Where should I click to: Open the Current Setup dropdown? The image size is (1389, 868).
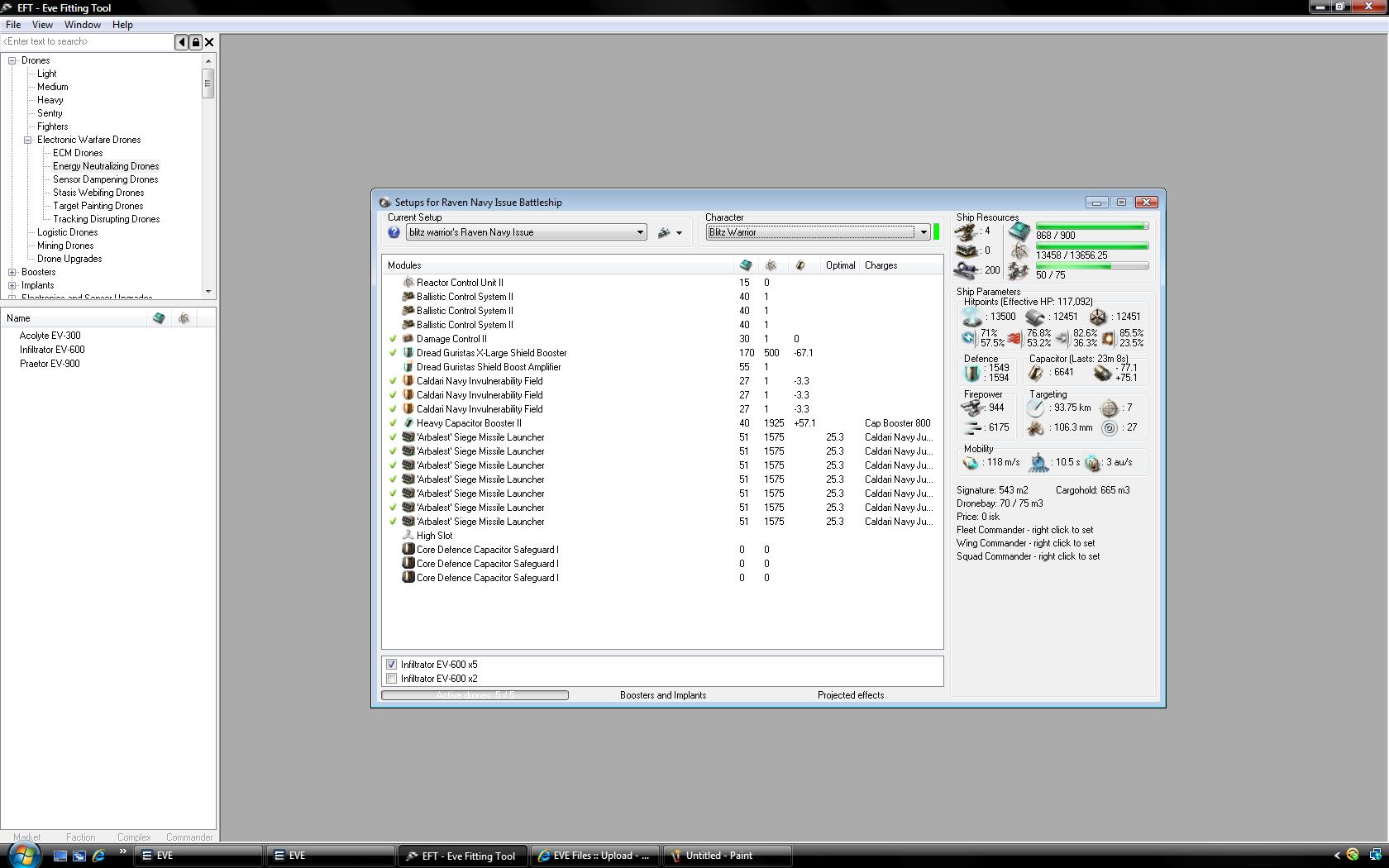coord(640,232)
